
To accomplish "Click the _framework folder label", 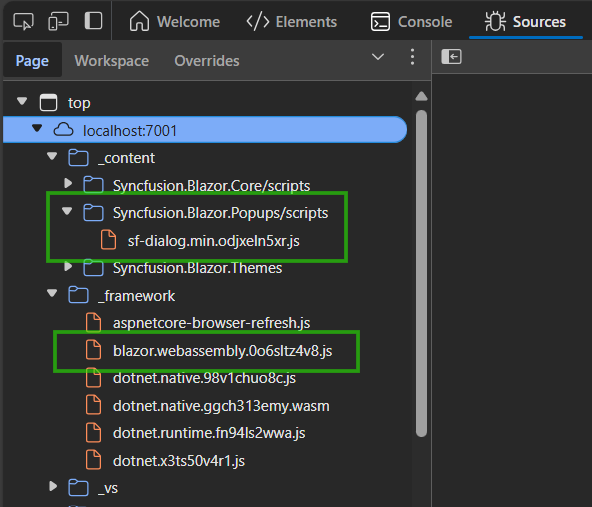I will point(136,296).
